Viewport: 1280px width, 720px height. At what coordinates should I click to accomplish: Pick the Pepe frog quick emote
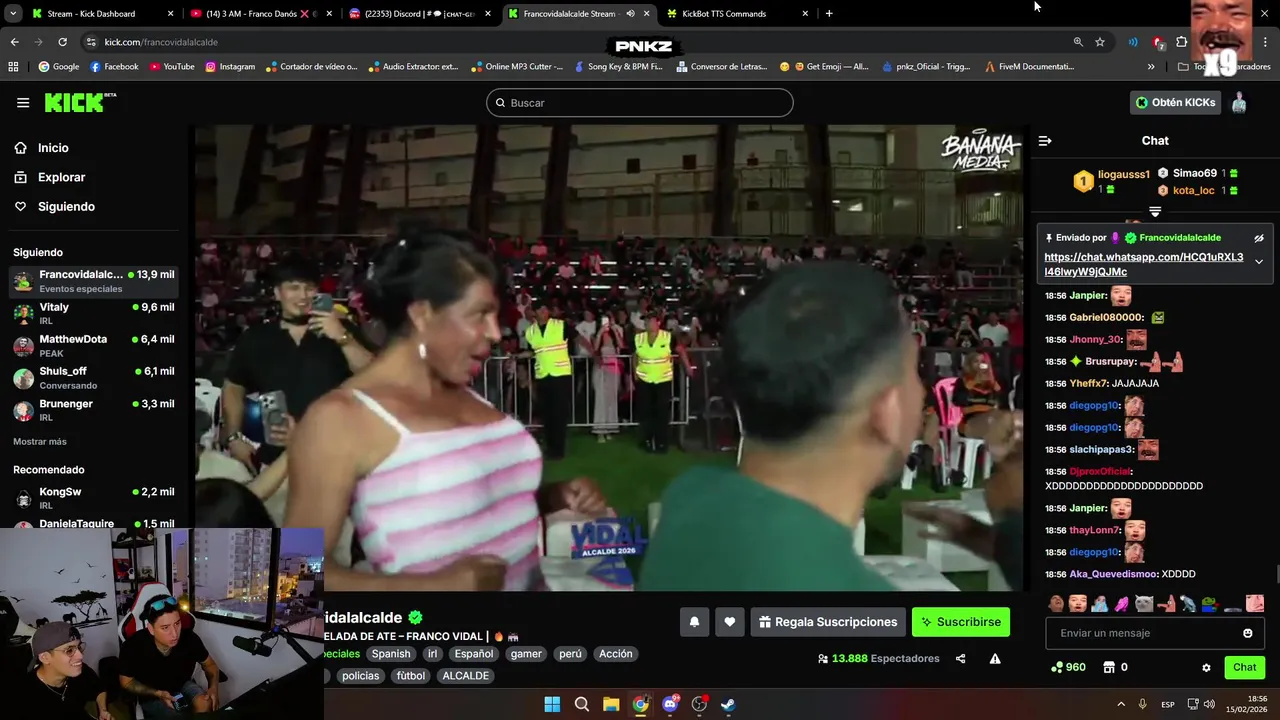pos(1210,603)
